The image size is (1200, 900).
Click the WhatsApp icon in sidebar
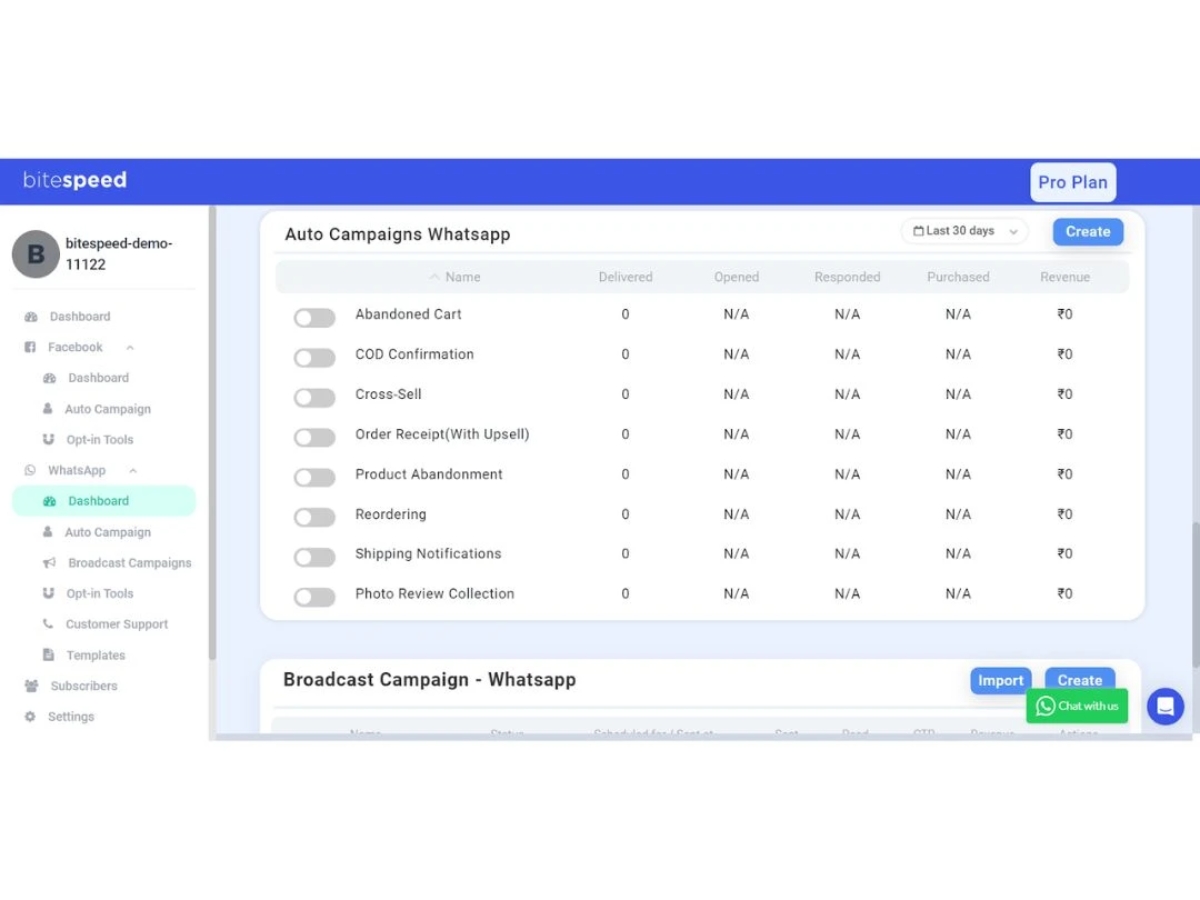pyautogui.click(x=30, y=470)
